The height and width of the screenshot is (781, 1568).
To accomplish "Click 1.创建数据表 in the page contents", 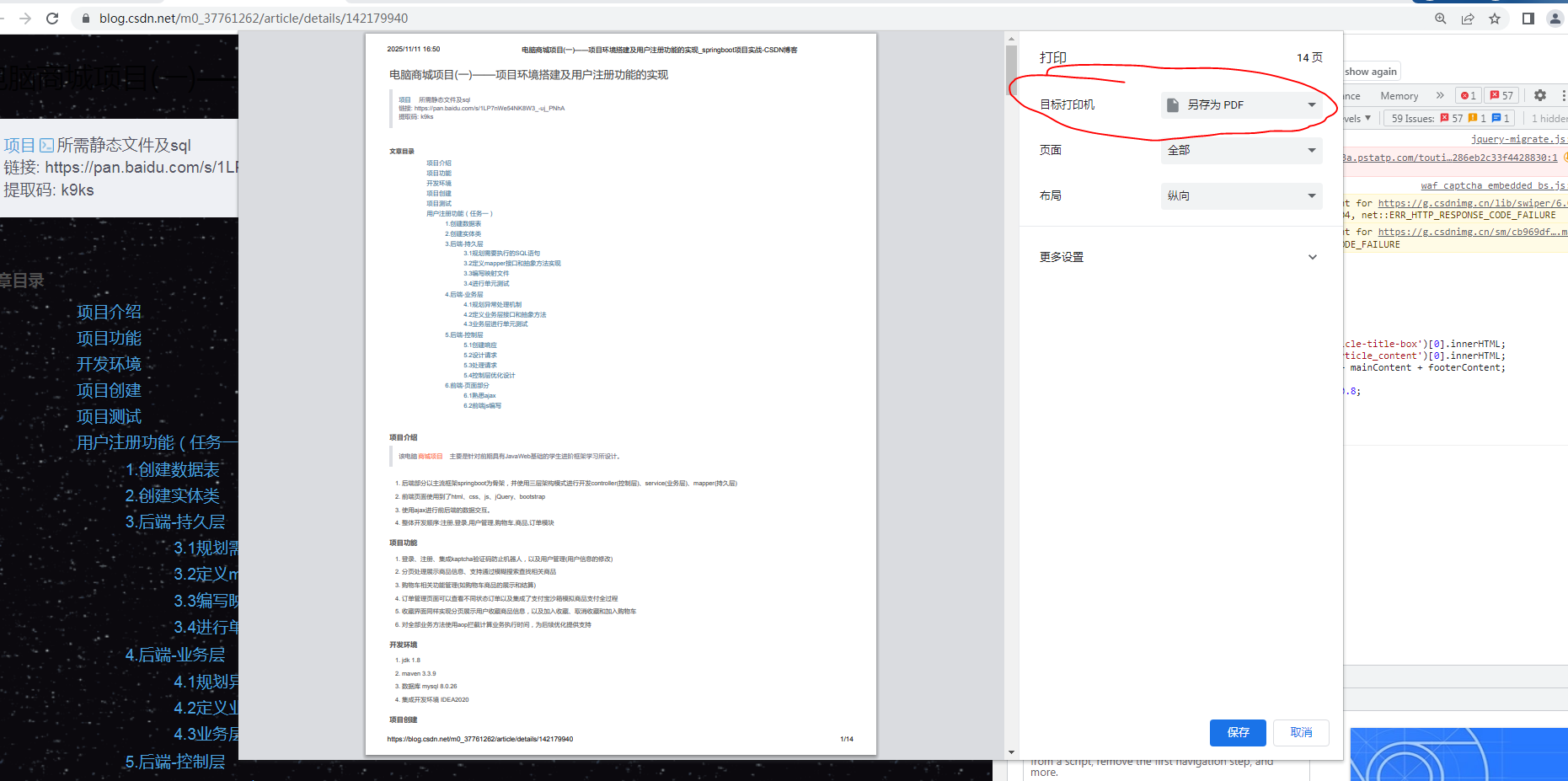I will (173, 469).
